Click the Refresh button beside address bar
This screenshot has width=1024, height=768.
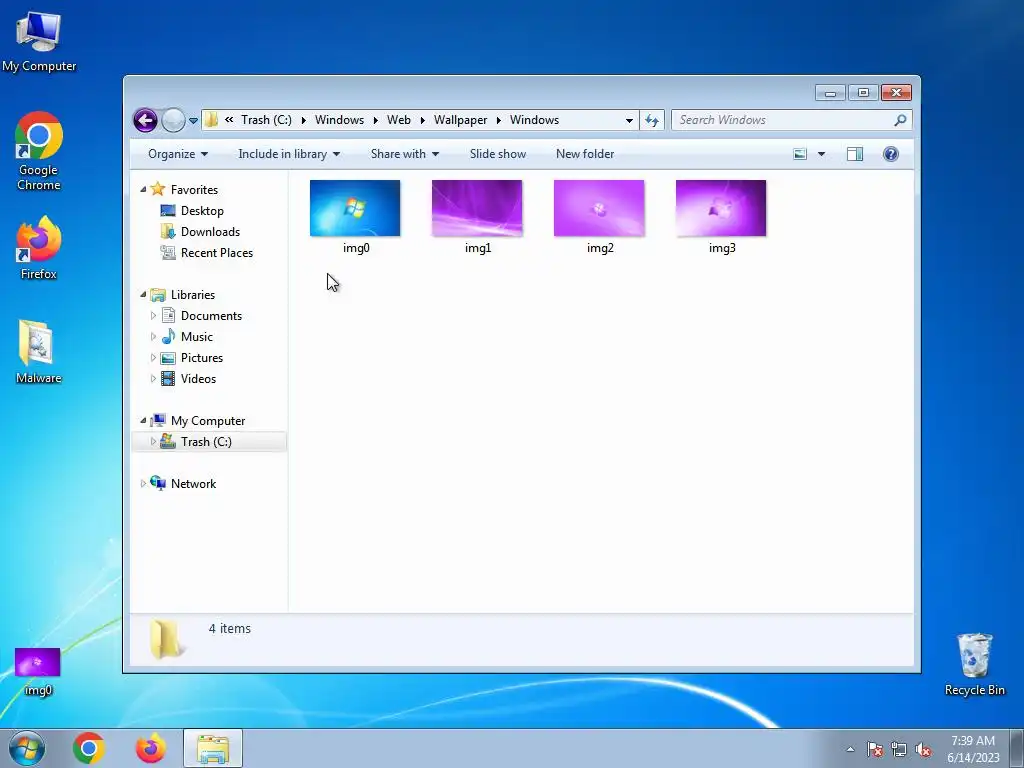pyautogui.click(x=652, y=120)
